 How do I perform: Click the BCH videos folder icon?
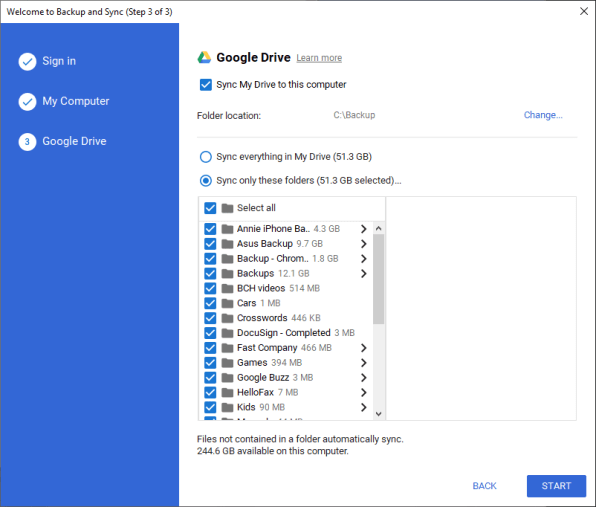[x=227, y=288]
